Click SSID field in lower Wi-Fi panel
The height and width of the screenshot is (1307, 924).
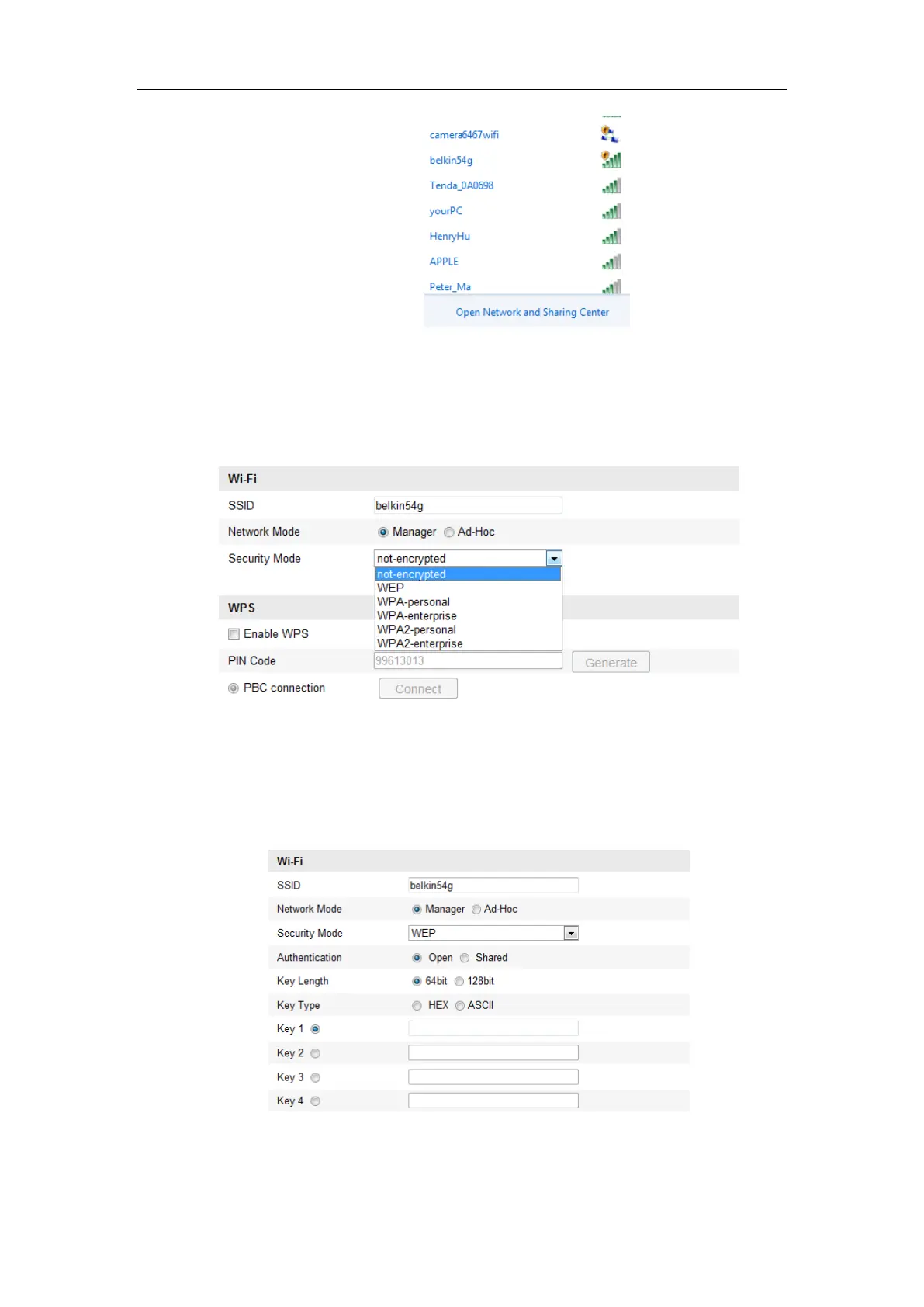point(493,886)
